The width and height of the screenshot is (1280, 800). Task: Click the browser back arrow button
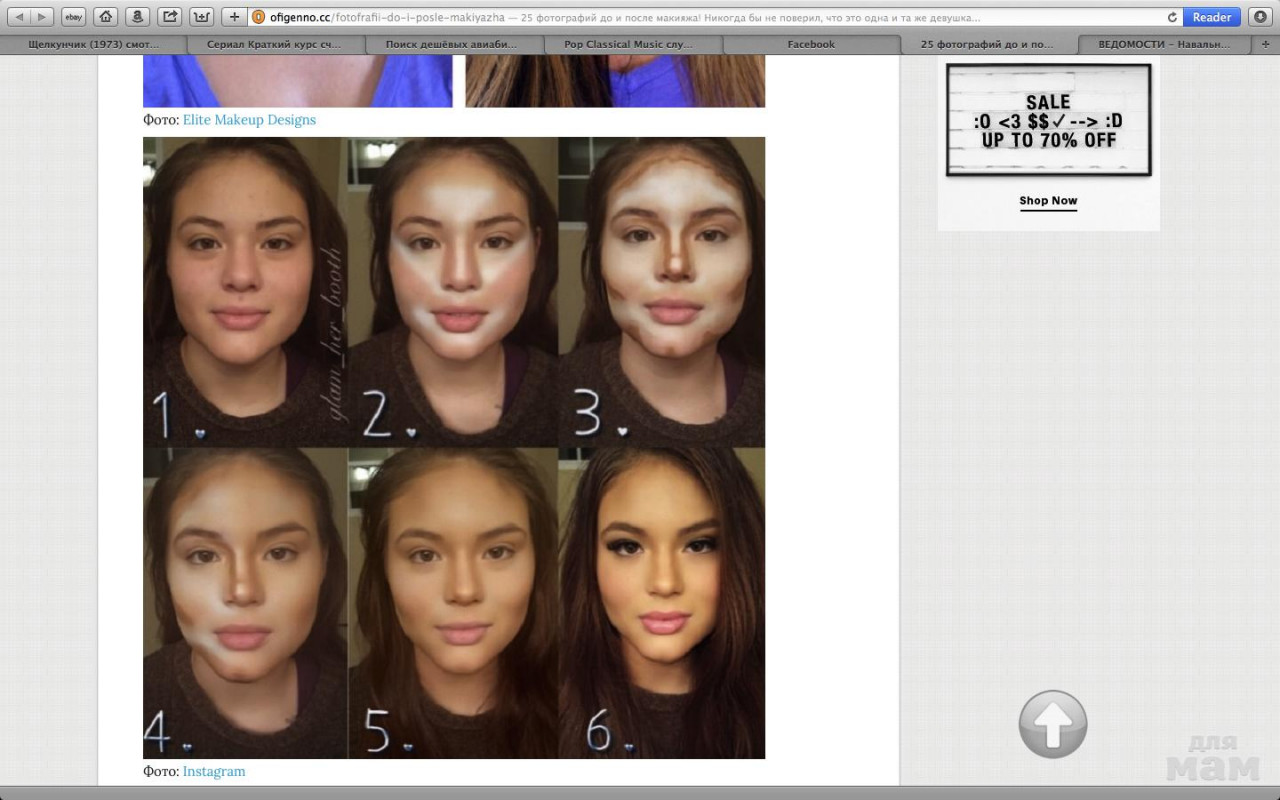[x=19, y=17]
